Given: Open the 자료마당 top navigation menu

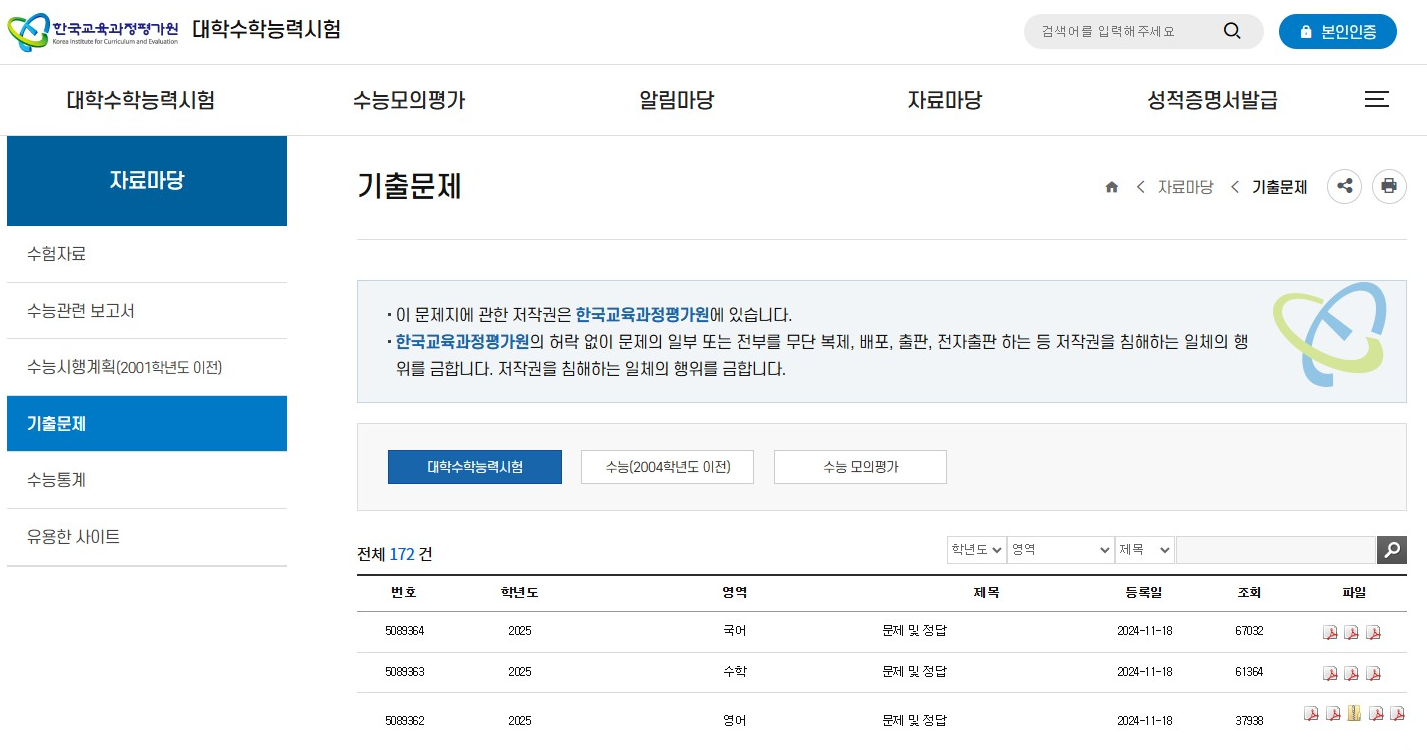Looking at the screenshot, I should 945,100.
